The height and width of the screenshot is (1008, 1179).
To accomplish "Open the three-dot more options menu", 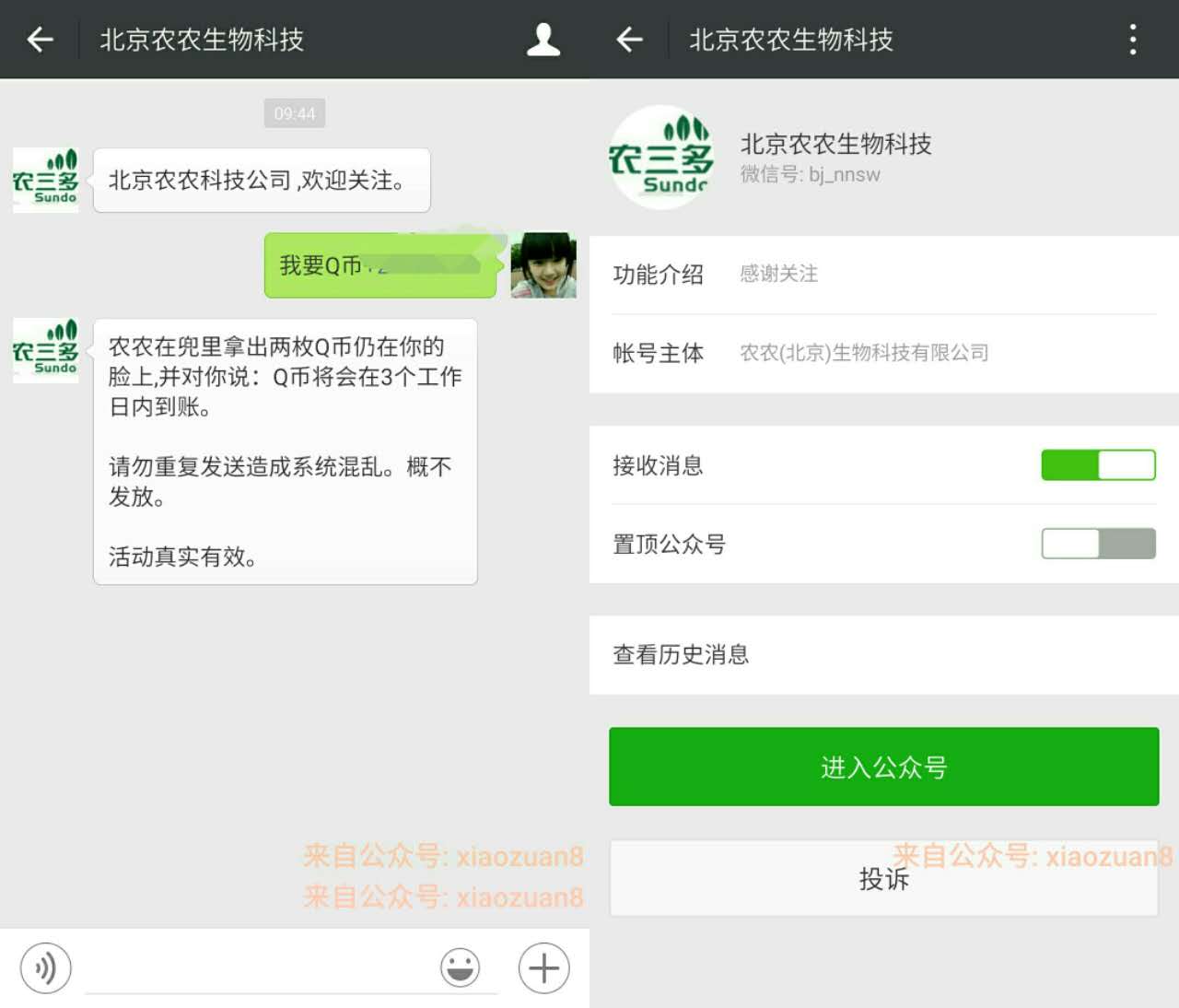I will point(1133,40).
